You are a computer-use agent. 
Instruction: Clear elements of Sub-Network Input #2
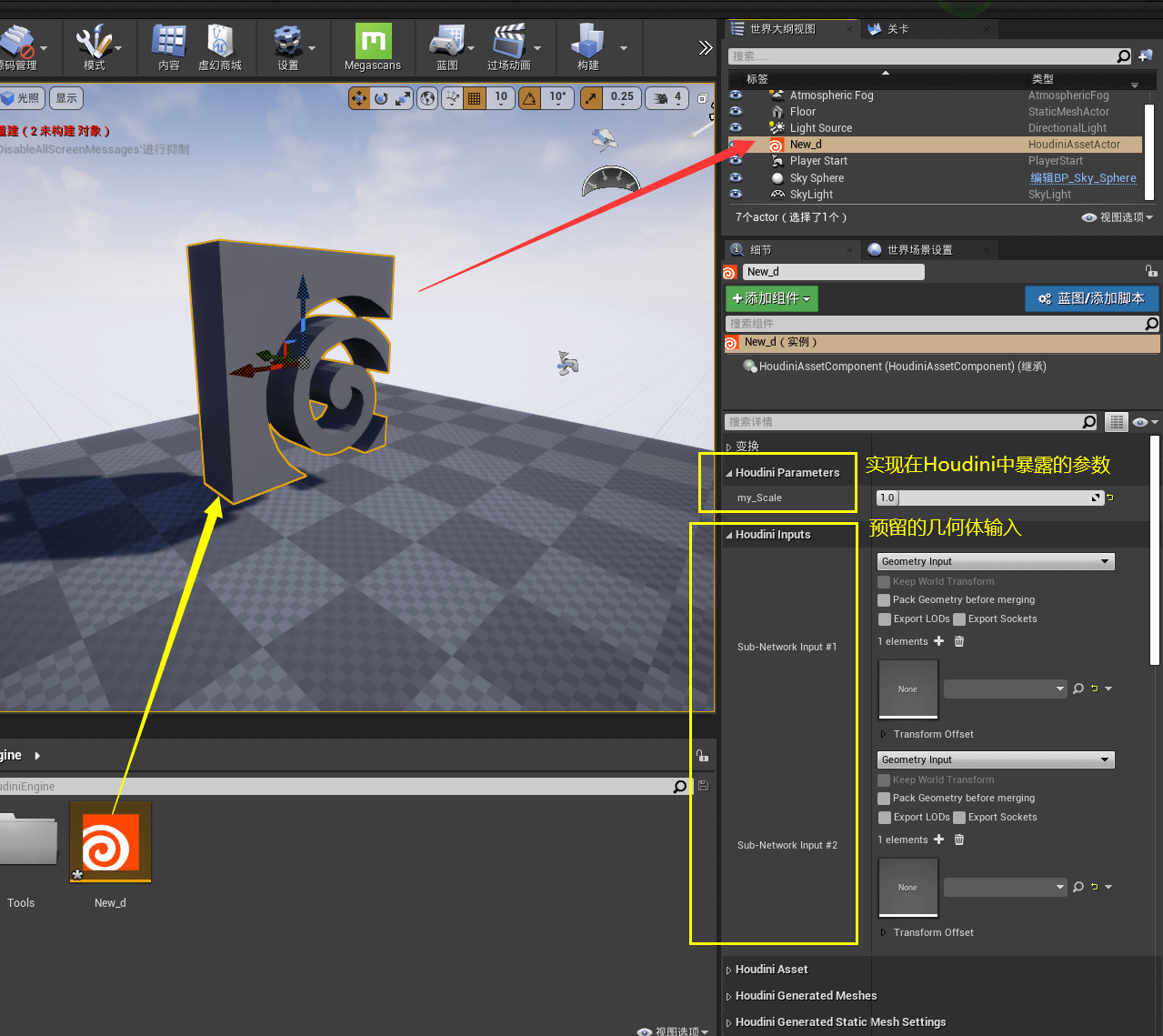[959, 840]
